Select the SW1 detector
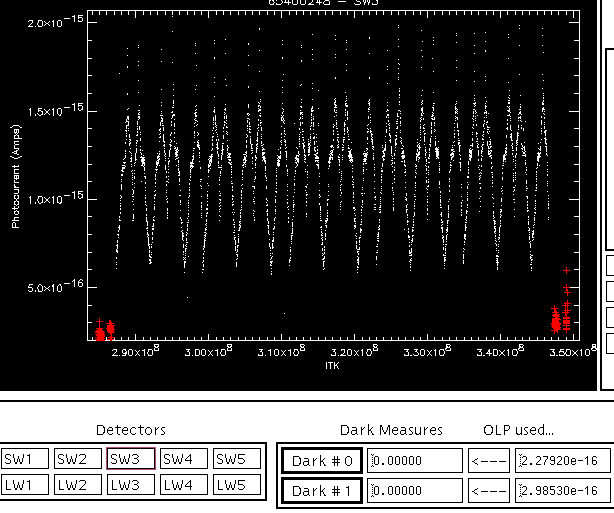614x513 pixels. [x=25, y=459]
